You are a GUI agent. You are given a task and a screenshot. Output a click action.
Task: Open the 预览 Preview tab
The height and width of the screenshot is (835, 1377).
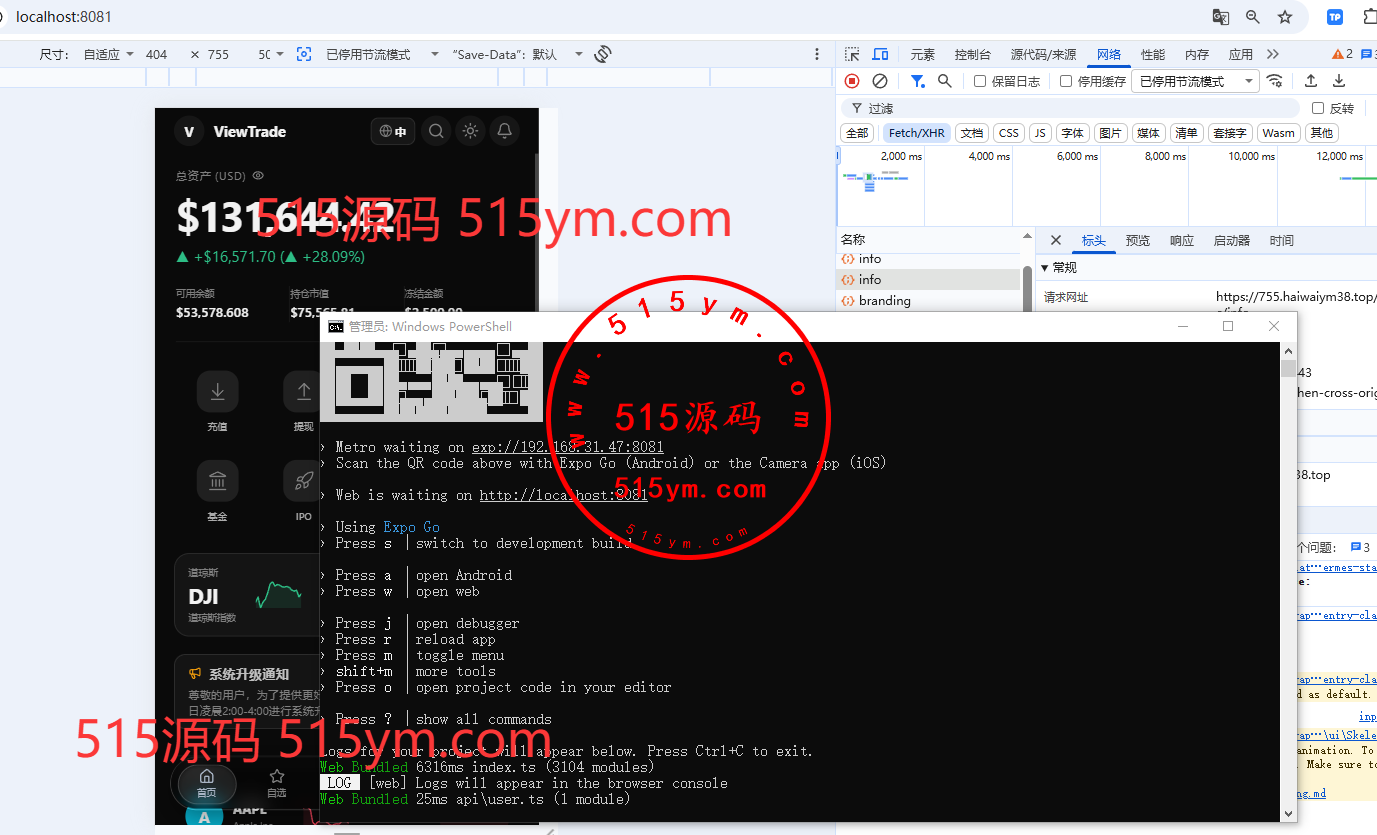[1138, 240]
